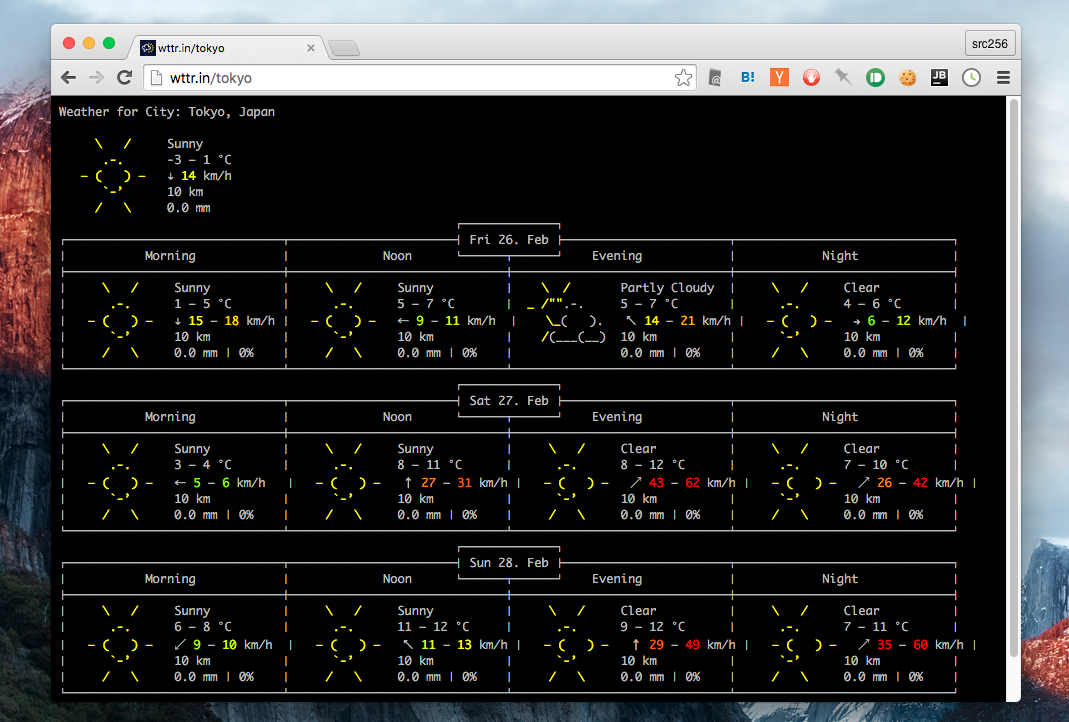The image size is (1069, 722).
Task: Click the page info document icon
Action: point(155,77)
